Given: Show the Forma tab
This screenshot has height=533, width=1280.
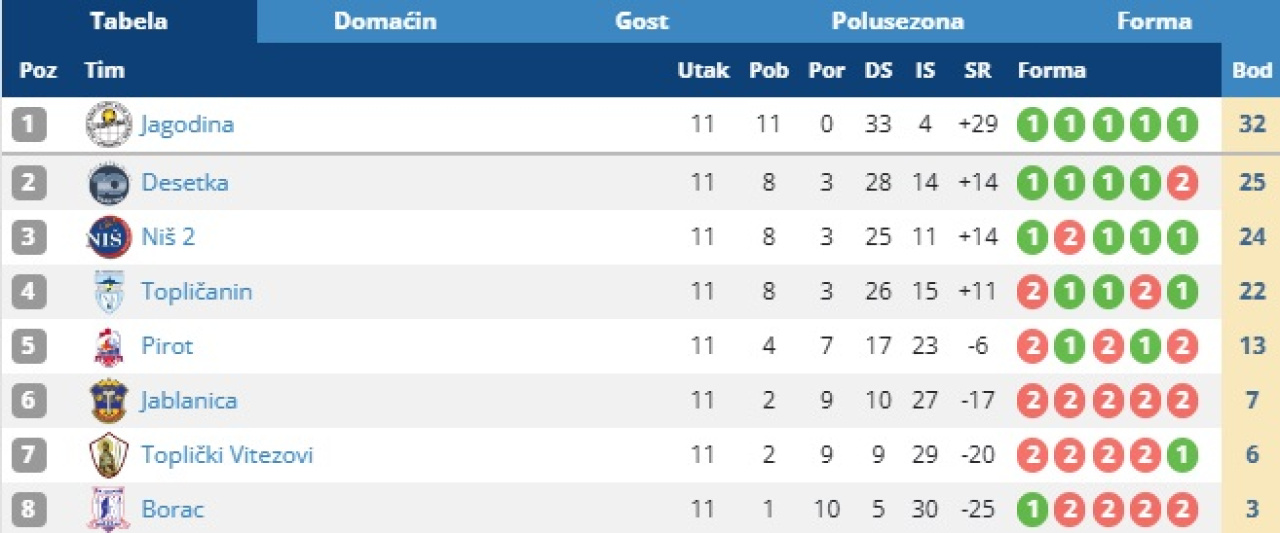Looking at the screenshot, I should tap(1154, 21).
